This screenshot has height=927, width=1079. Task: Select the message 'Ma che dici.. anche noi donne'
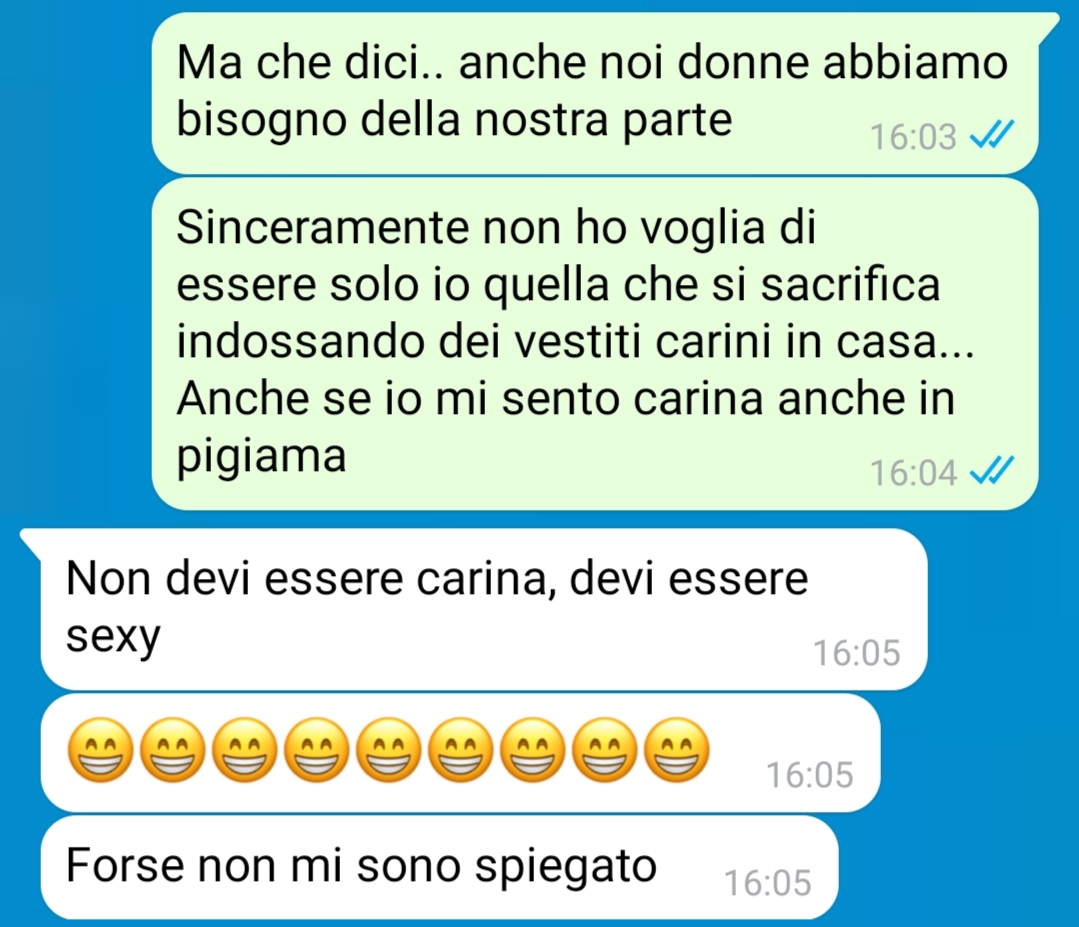(596, 93)
